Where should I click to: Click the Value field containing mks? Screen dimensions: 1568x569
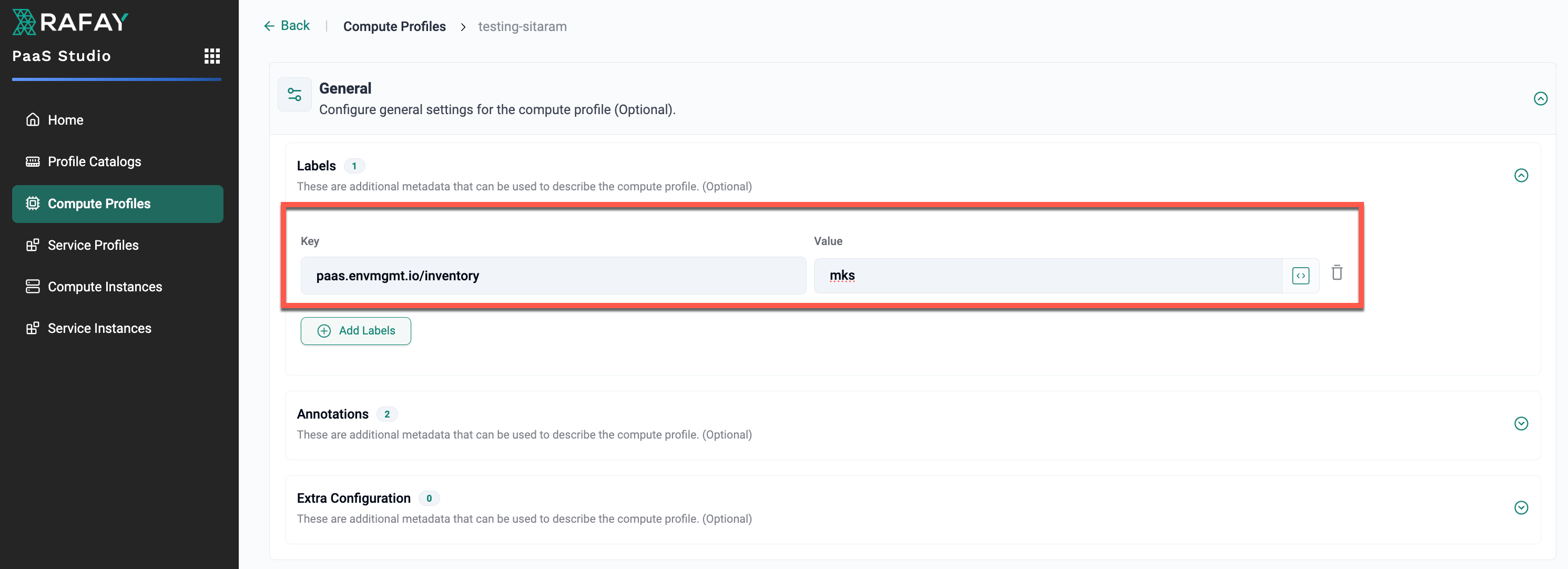(x=1047, y=276)
